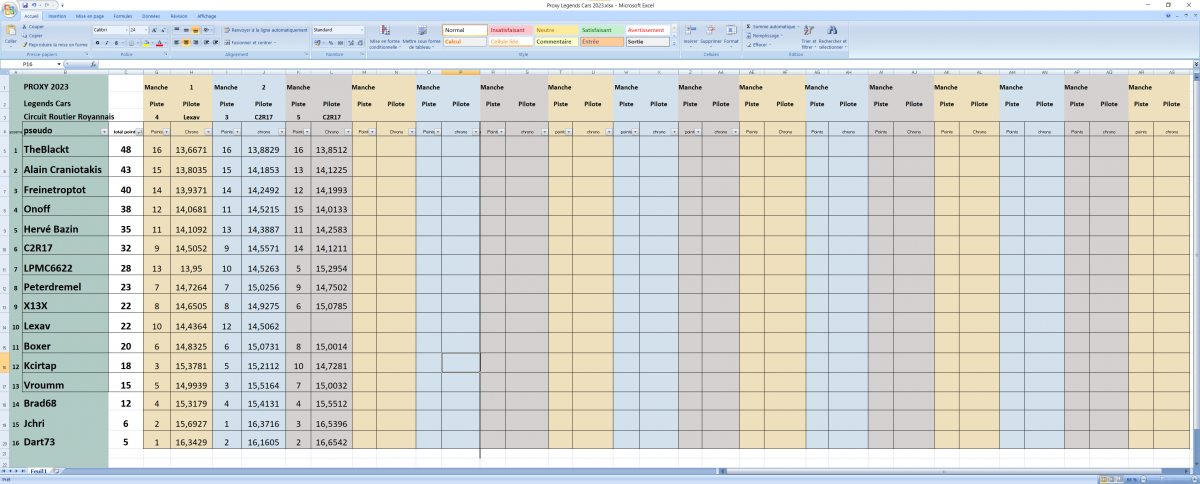The height and width of the screenshot is (484, 1200).
Task: Click the Trier et filtrer icon
Action: point(808,37)
